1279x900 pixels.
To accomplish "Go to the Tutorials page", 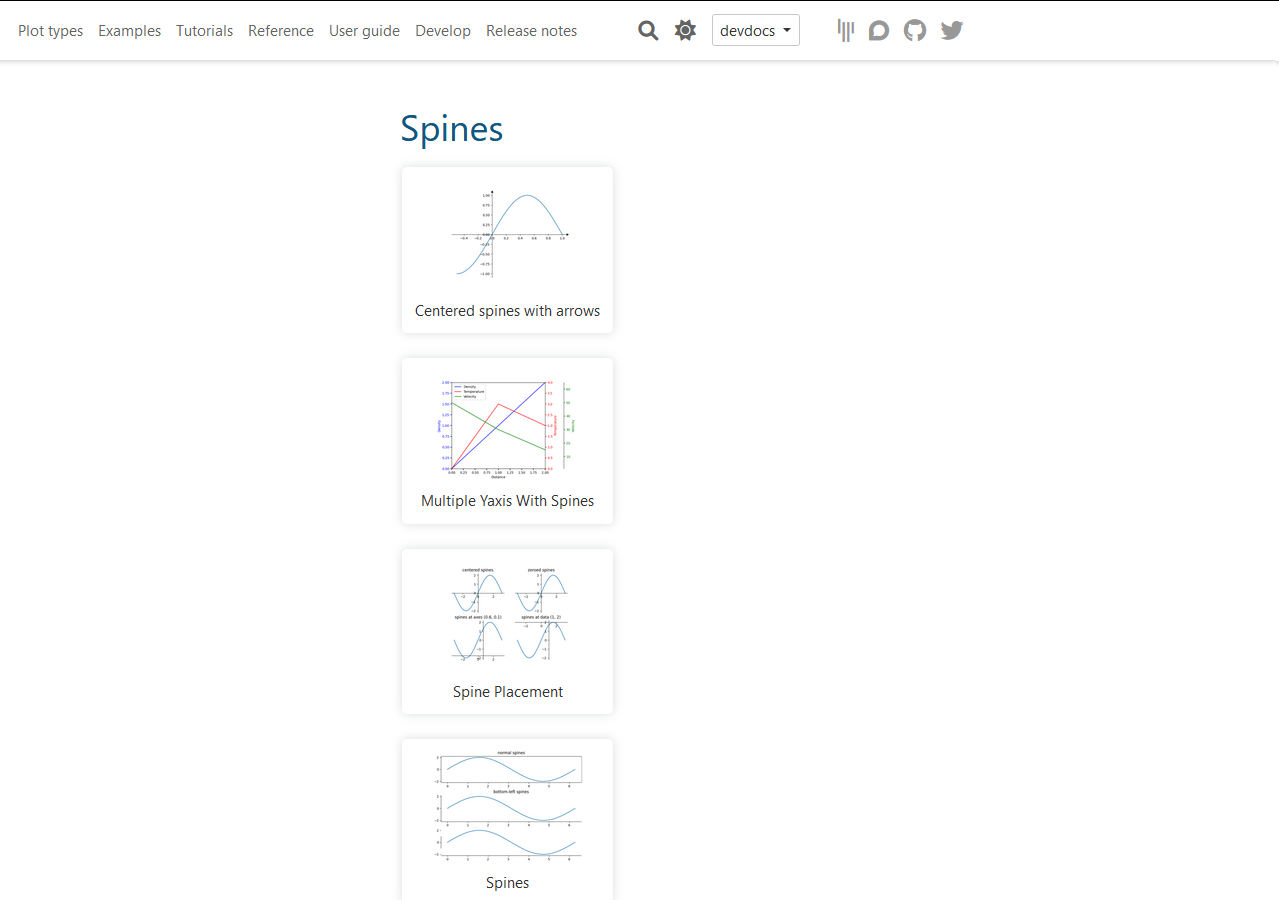I will (204, 30).
